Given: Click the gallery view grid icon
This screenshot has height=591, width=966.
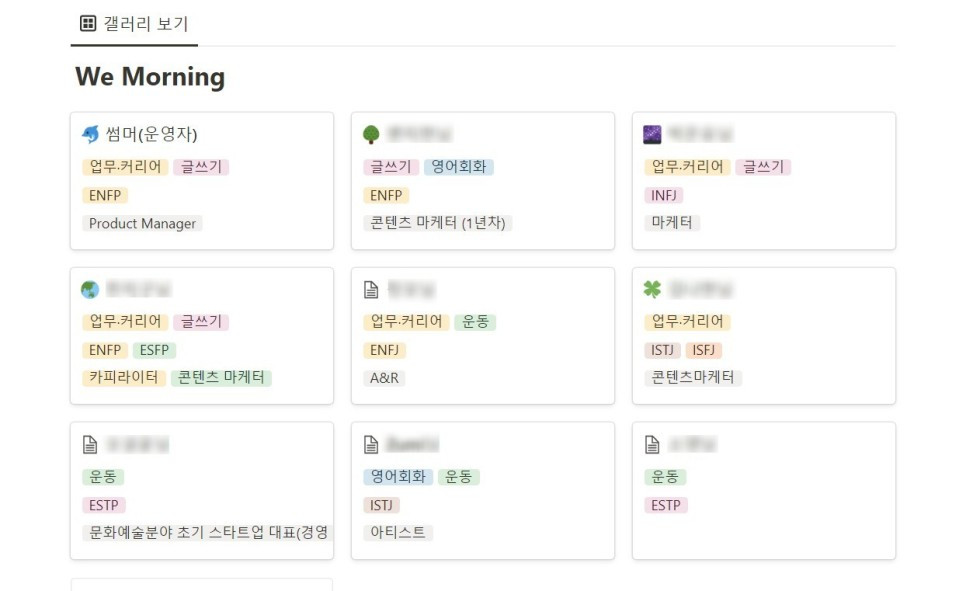Looking at the screenshot, I should click(87, 23).
